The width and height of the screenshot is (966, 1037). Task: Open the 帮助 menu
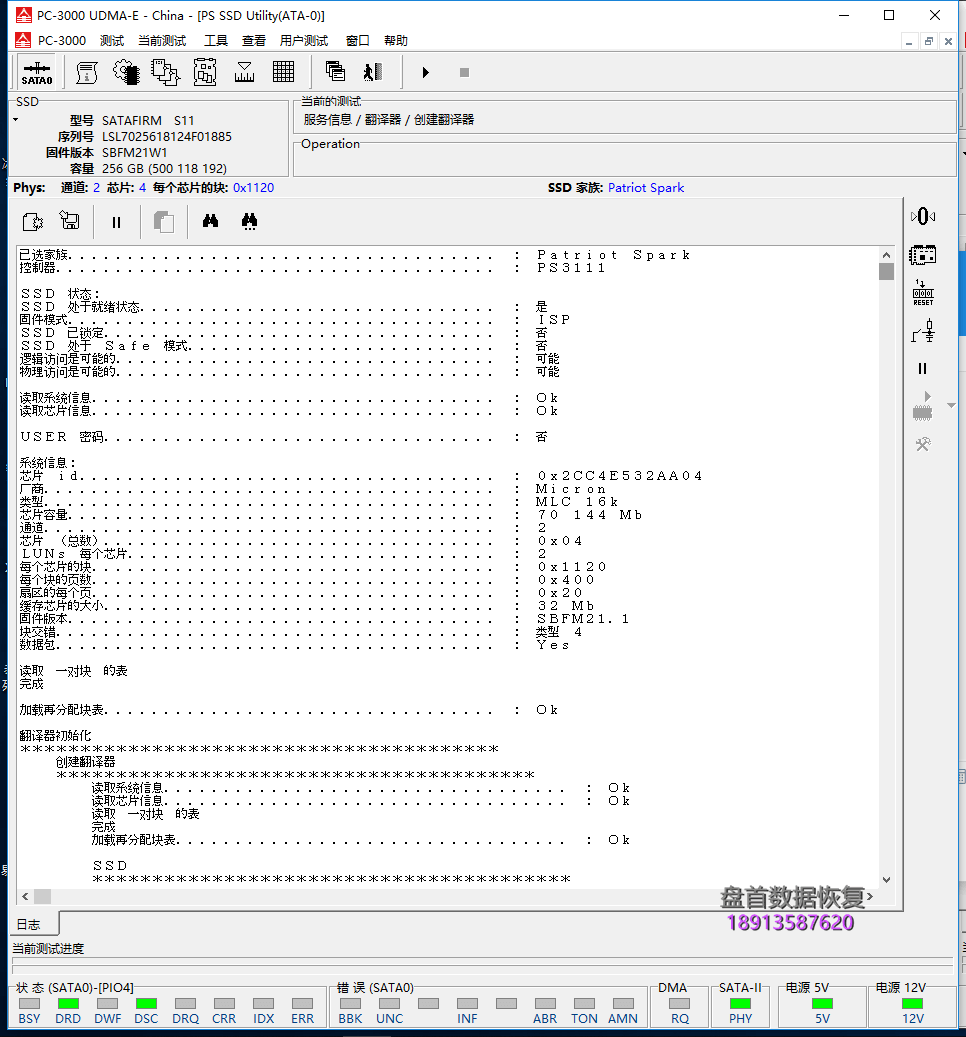click(x=395, y=40)
